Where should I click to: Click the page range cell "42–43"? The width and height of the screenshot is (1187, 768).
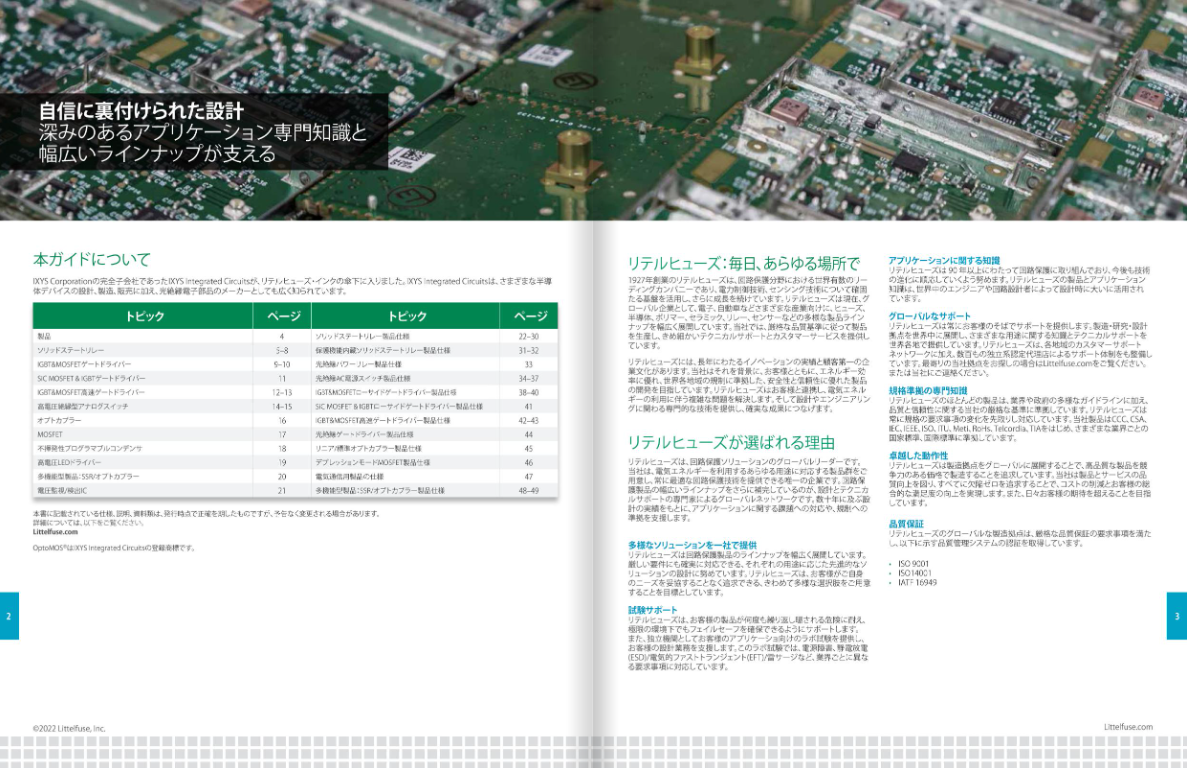pos(528,421)
